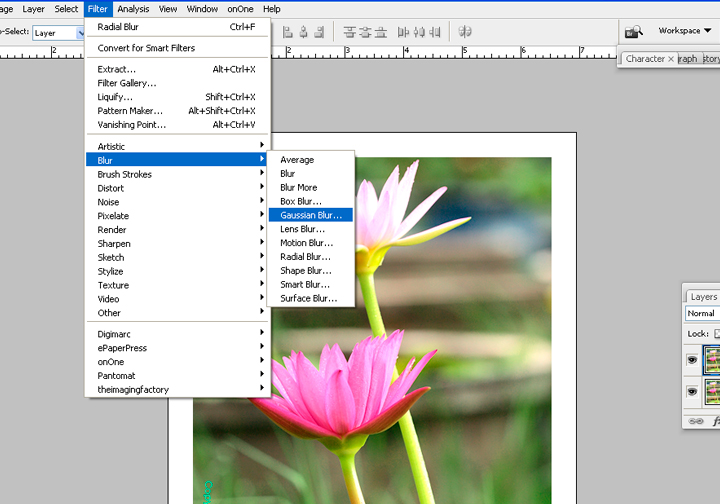The height and width of the screenshot is (504, 720).
Task: Close the Character tab with its x
Action: click(x=671, y=59)
